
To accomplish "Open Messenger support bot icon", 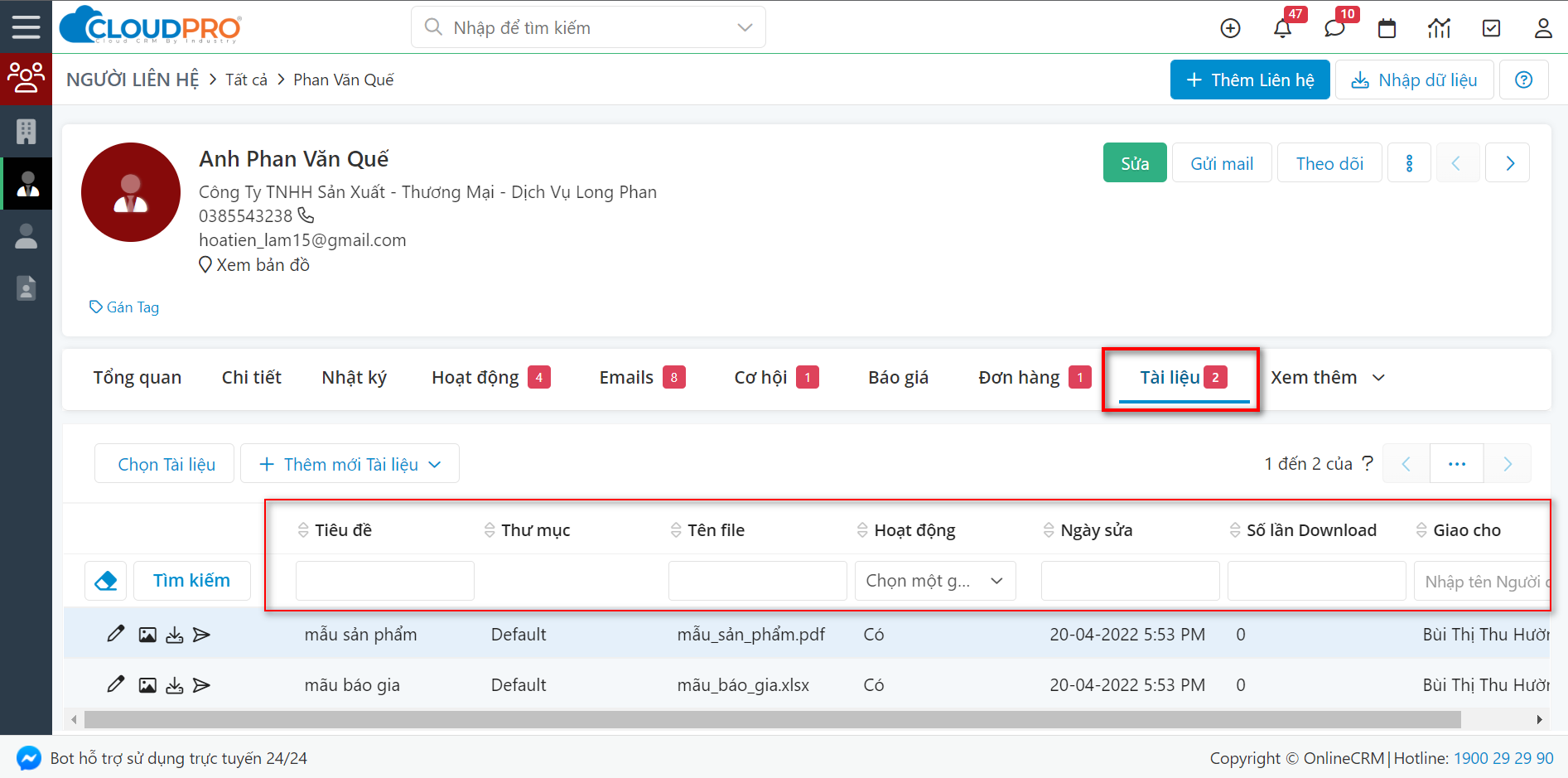I will point(29,758).
